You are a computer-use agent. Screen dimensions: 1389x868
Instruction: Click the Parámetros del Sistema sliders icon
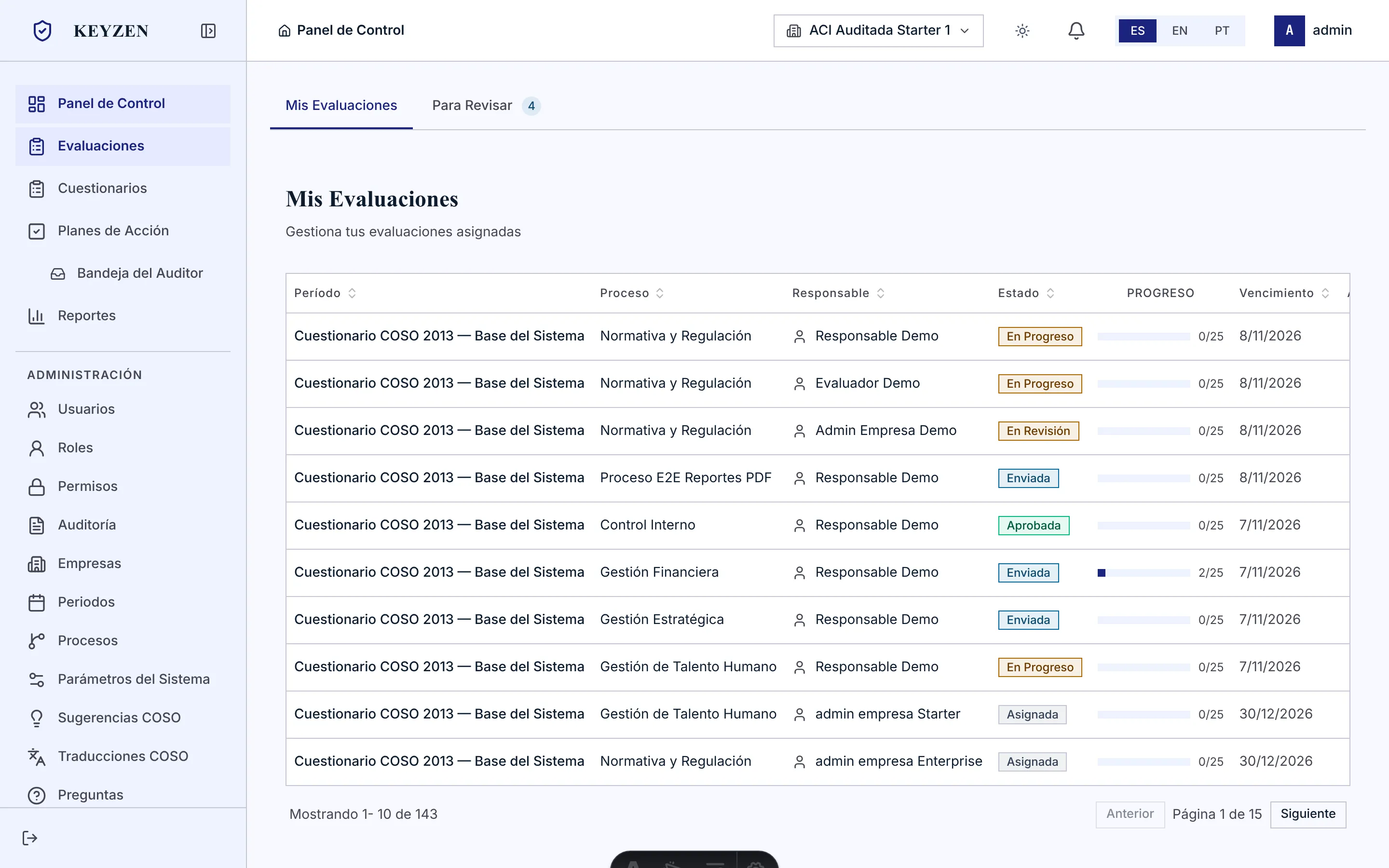pos(37,679)
